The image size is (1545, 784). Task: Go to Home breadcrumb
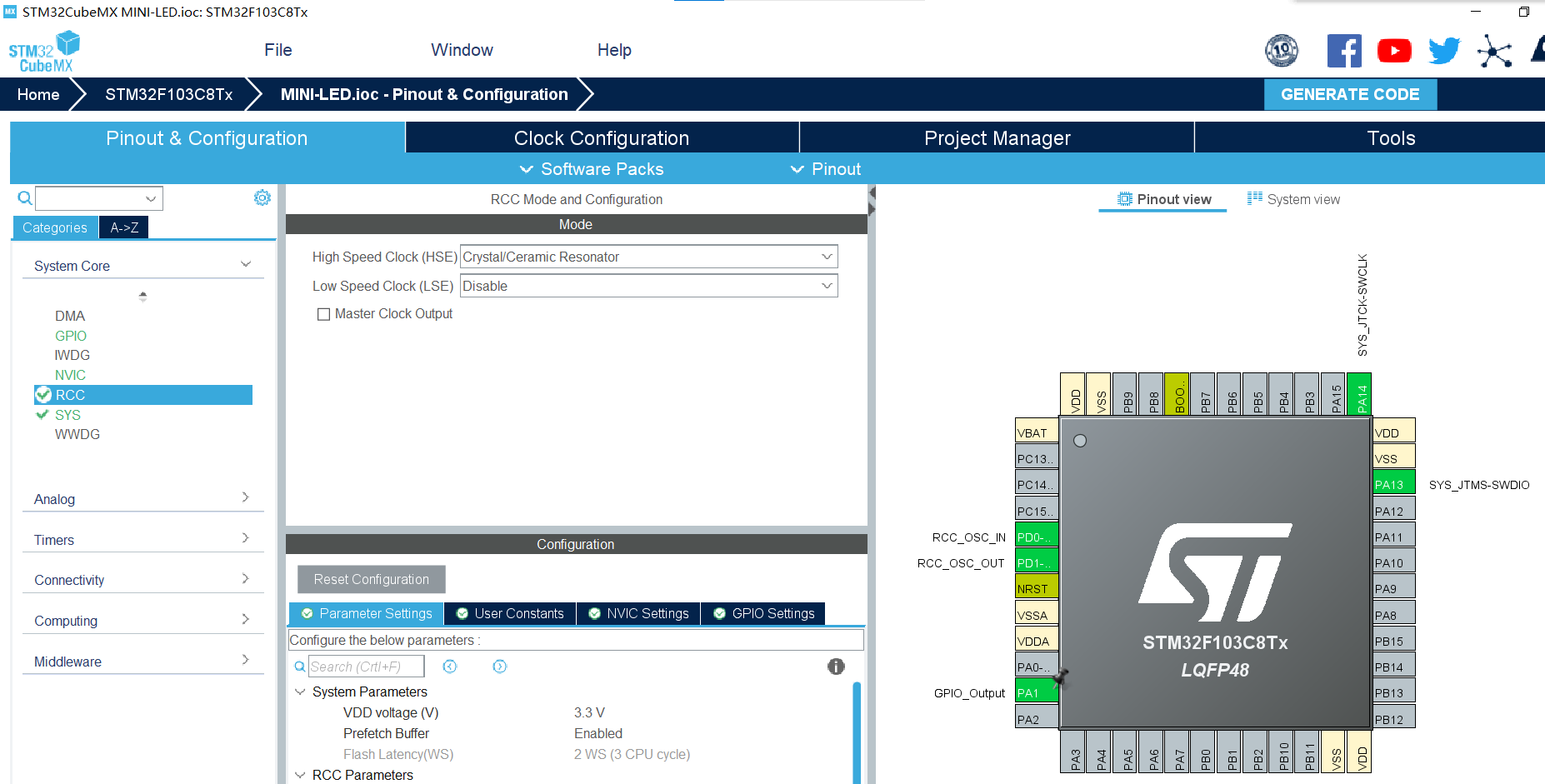(38, 94)
